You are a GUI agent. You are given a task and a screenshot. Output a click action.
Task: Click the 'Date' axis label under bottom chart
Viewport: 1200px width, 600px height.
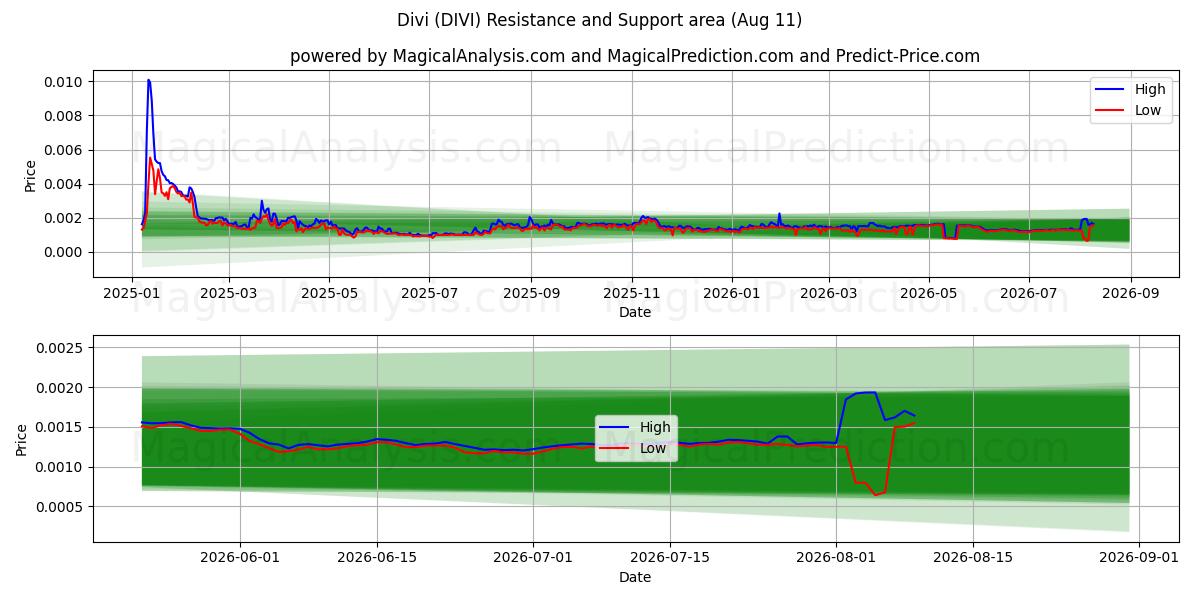tap(635, 577)
